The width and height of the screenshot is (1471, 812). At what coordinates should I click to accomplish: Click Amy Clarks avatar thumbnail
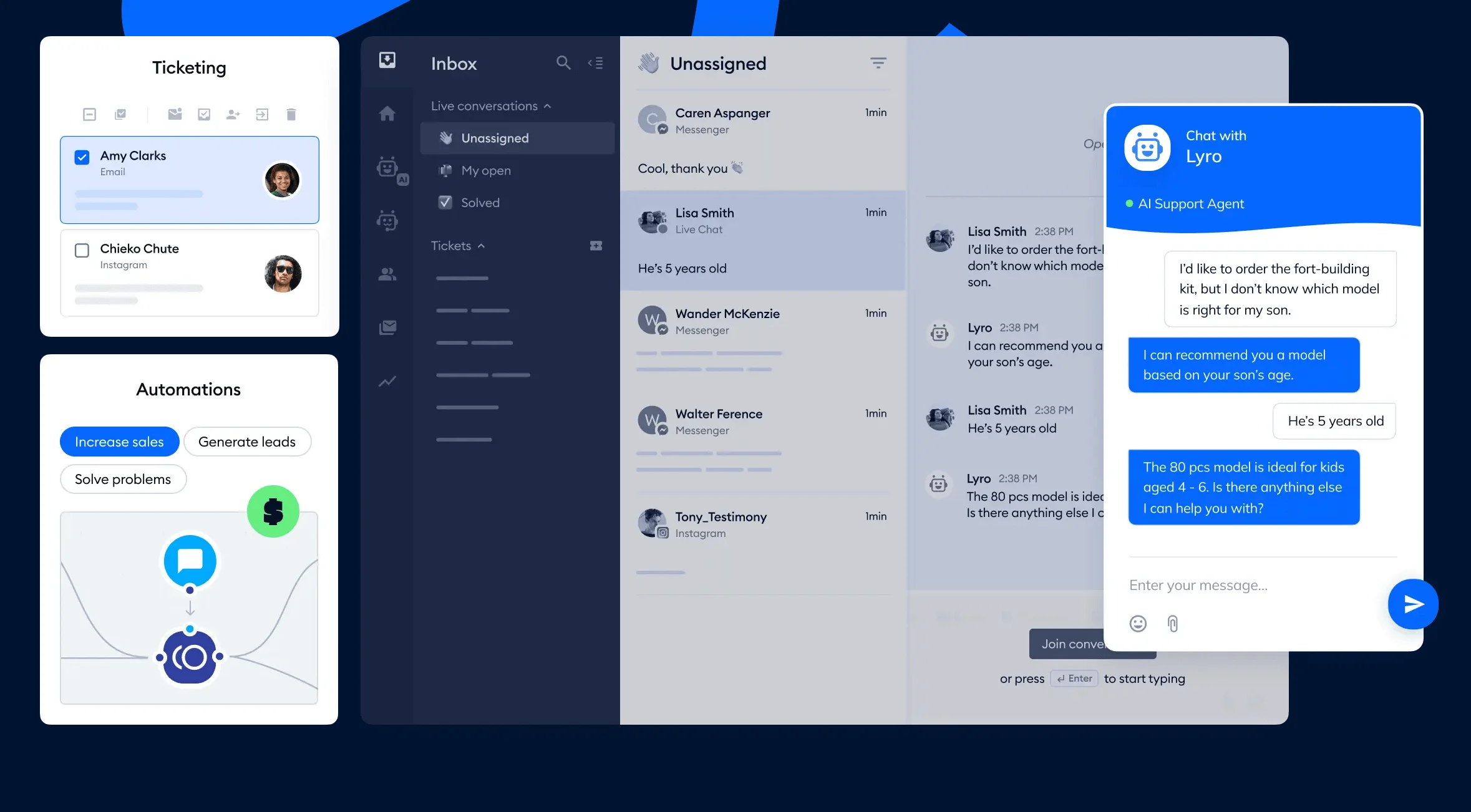click(283, 180)
